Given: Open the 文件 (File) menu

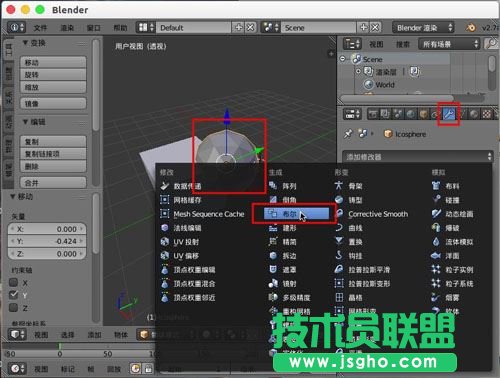Looking at the screenshot, I should [40, 28].
